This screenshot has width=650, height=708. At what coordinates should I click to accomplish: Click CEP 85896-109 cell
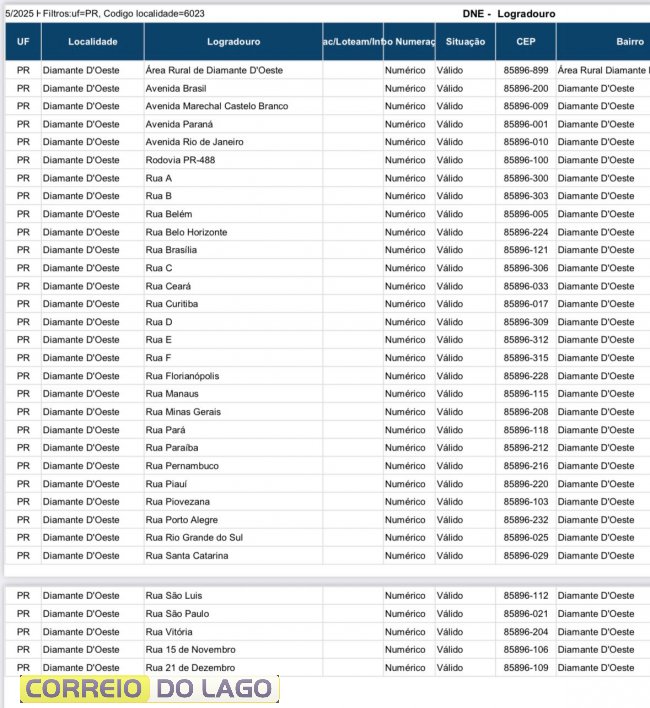pyautogui.click(x=525, y=668)
